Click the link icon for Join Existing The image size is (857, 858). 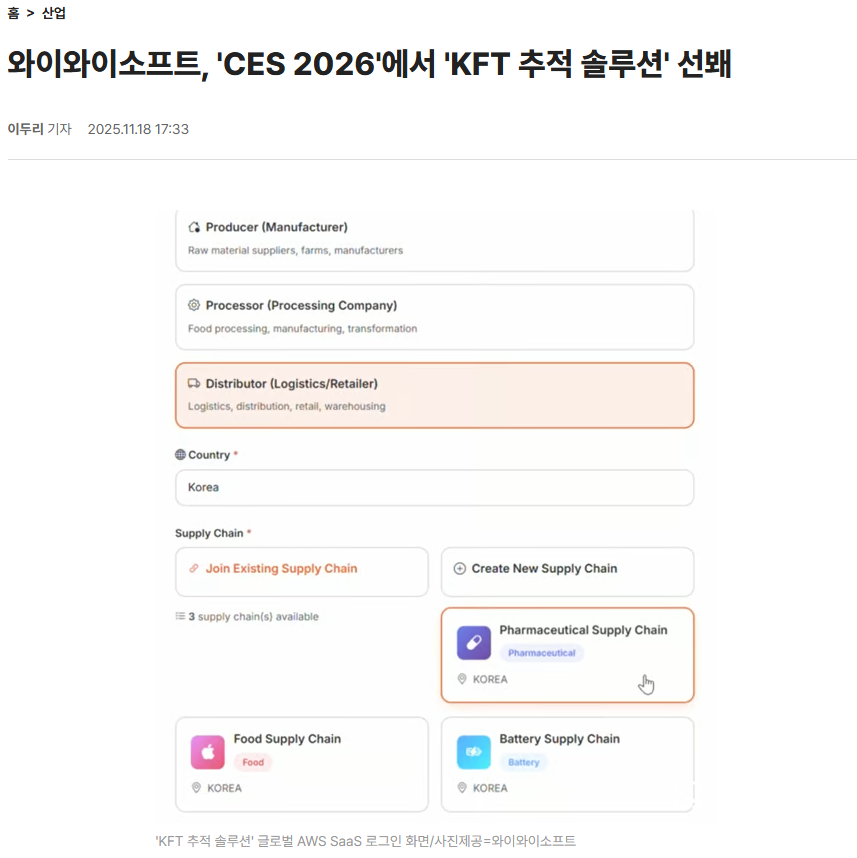pos(194,569)
